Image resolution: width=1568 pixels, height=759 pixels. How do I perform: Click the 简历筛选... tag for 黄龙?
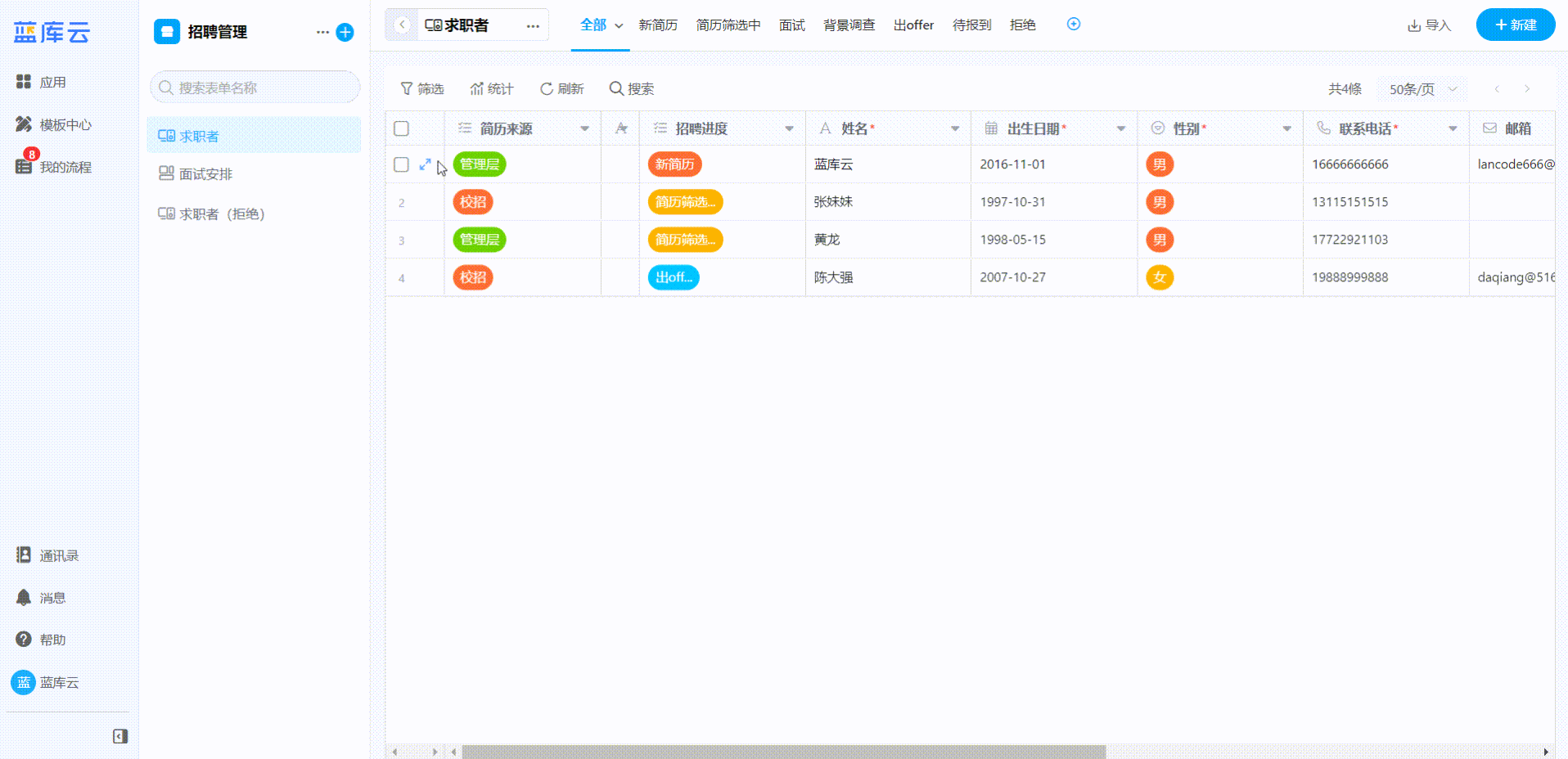click(685, 240)
